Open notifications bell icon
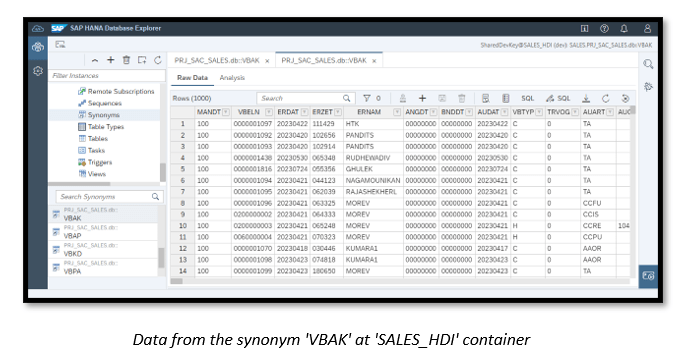 coord(624,29)
